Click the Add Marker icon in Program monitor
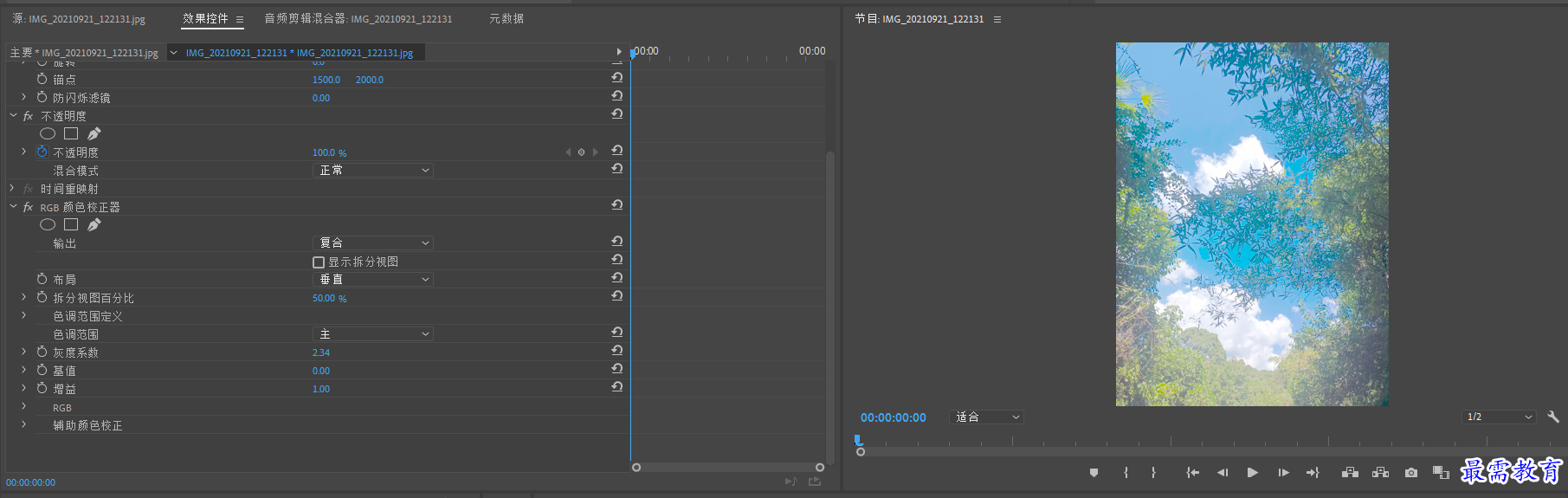The width and height of the screenshot is (1568, 498). pos(1094,473)
